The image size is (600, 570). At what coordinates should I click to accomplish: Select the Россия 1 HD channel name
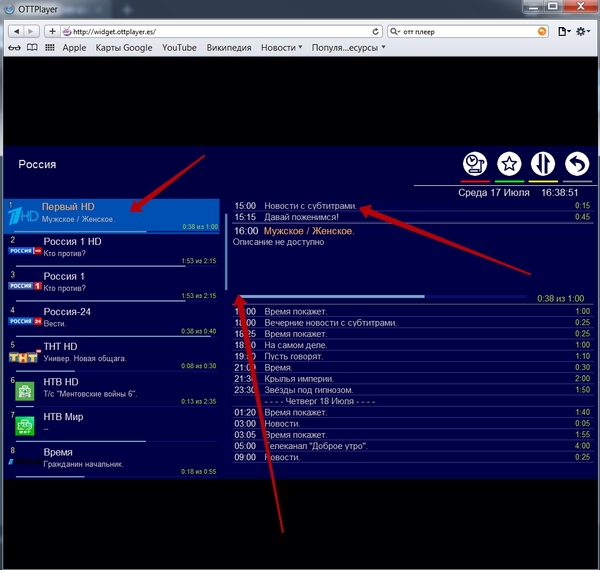(x=72, y=242)
